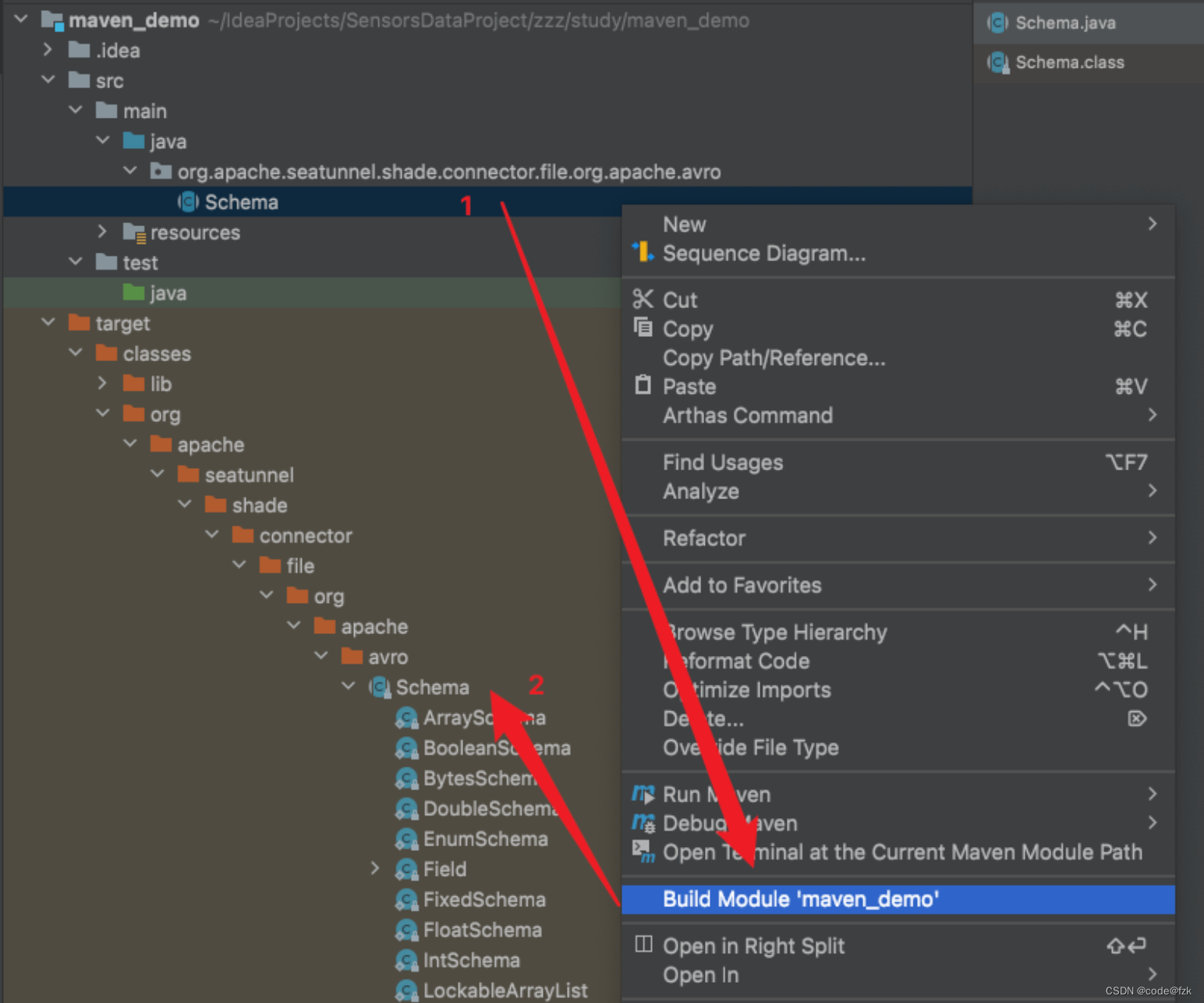Click the Field class icon
The height and width of the screenshot is (1003, 1204).
(x=407, y=869)
